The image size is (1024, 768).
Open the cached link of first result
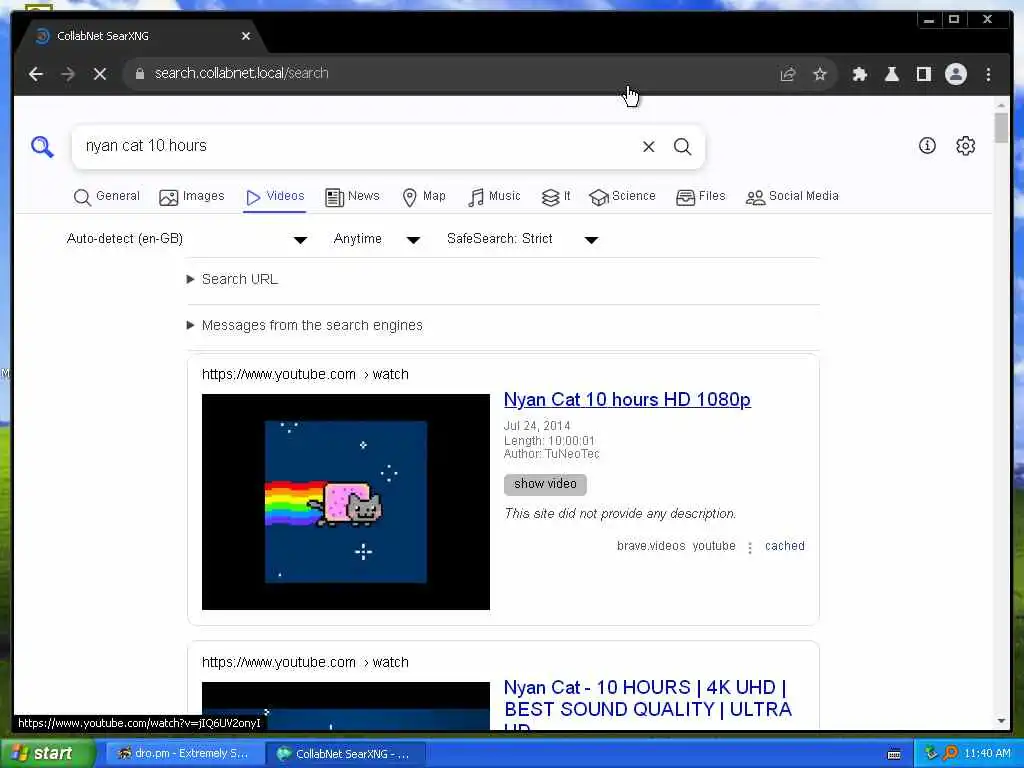(784, 547)
